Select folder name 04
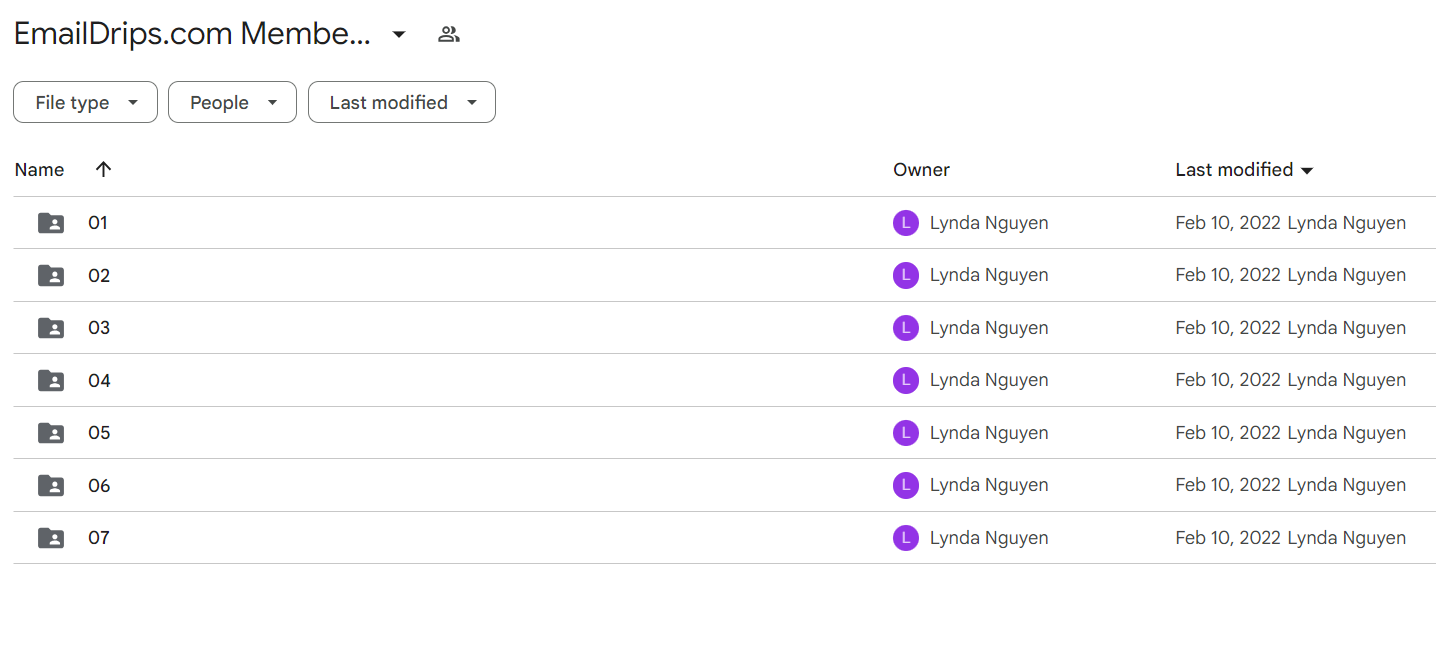1436x670 pixels. point(99,380)
